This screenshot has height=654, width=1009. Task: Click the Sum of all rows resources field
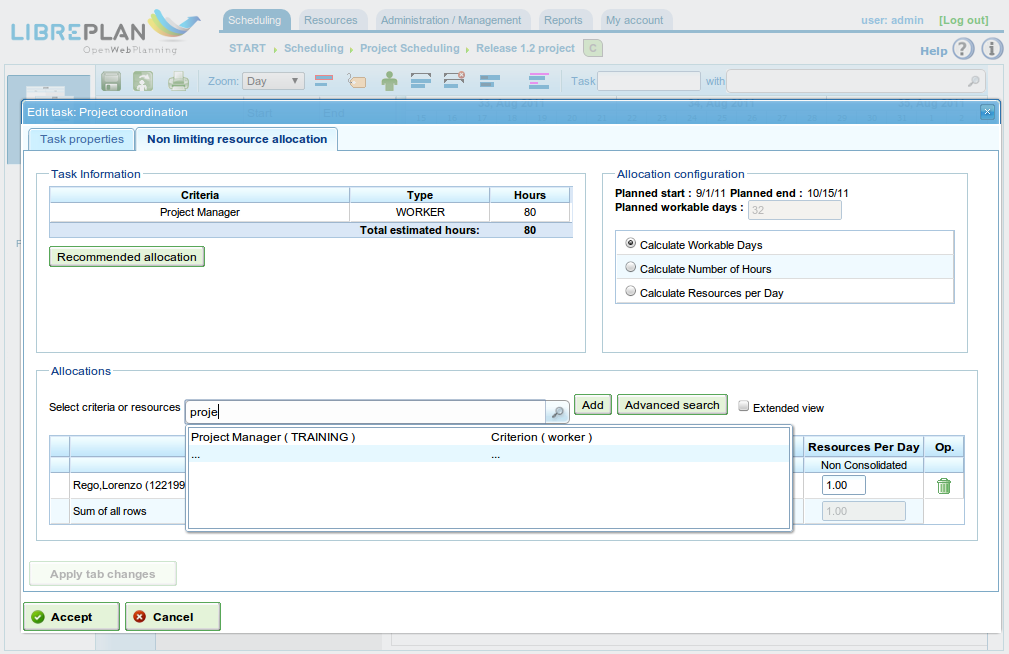point(864,511)
